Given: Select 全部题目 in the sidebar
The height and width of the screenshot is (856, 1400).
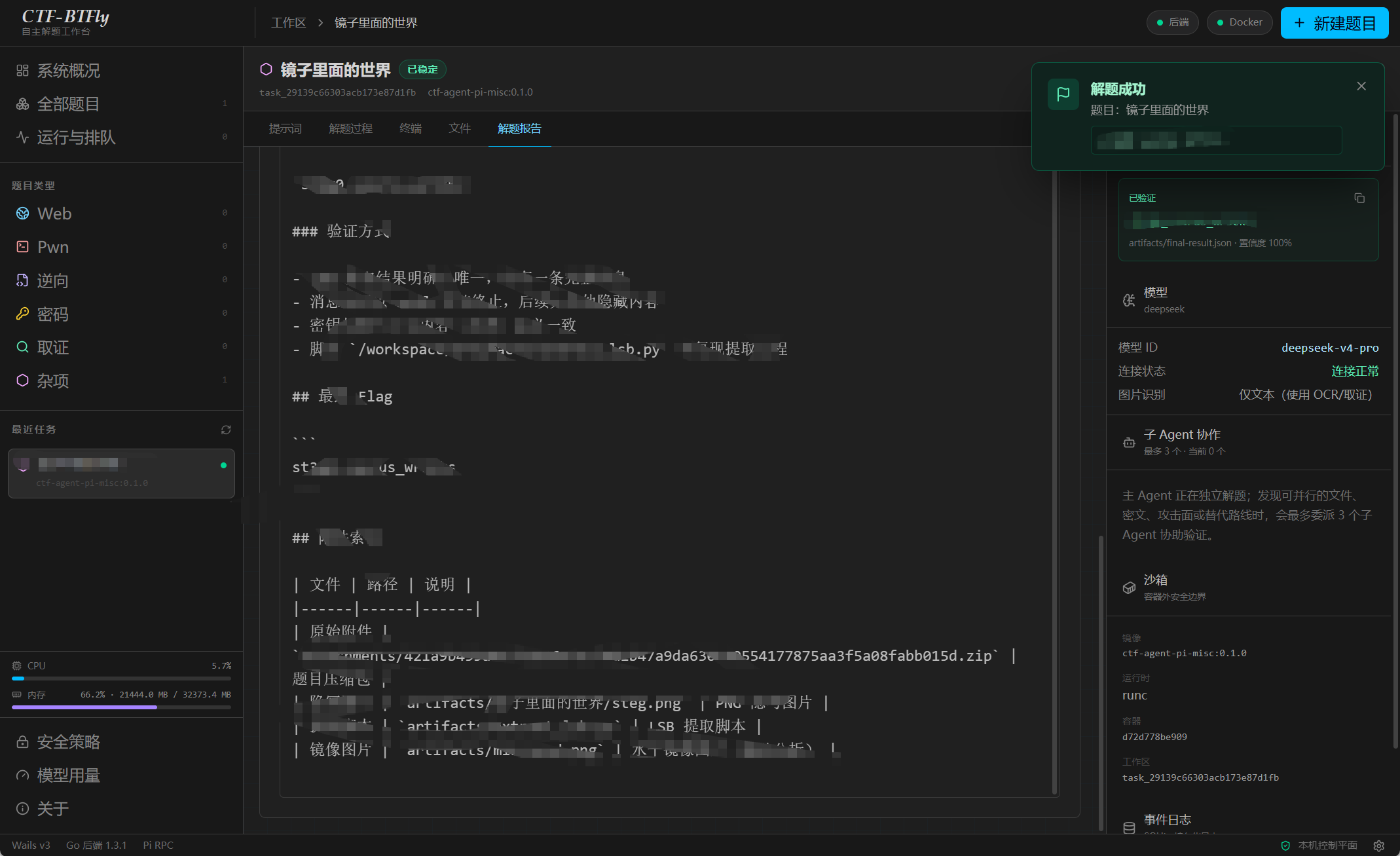Looking at the screenshot, I should click(121, 103).
